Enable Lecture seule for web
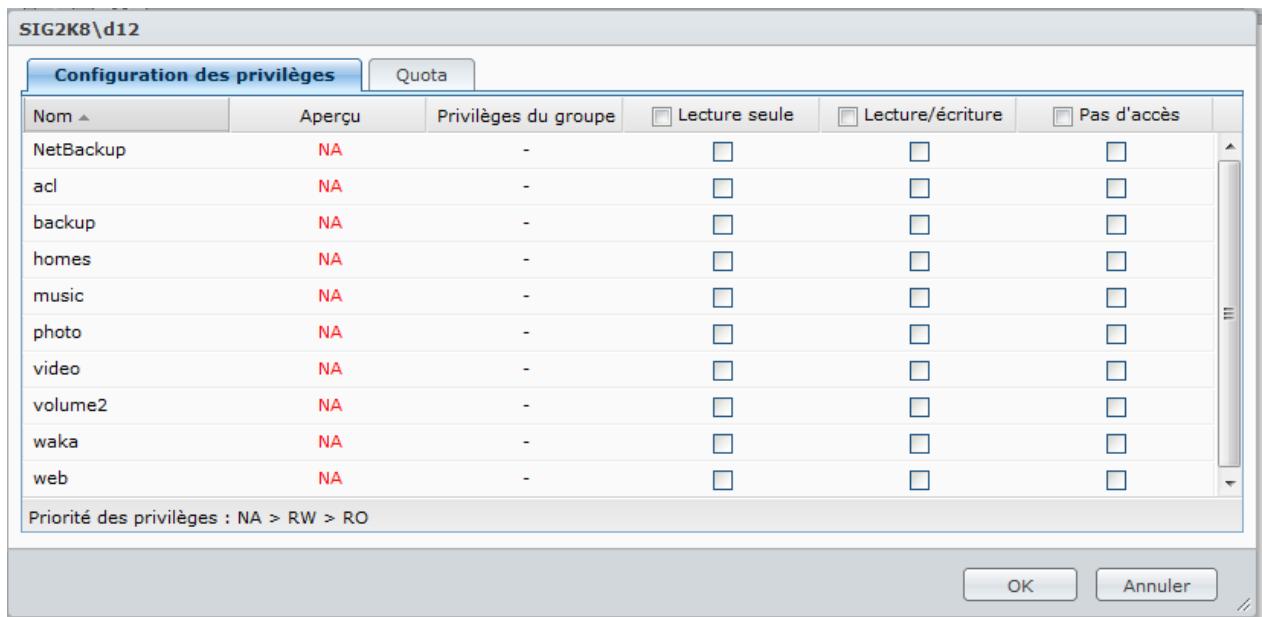The image size is (1262, 617). tap(722, 481)
